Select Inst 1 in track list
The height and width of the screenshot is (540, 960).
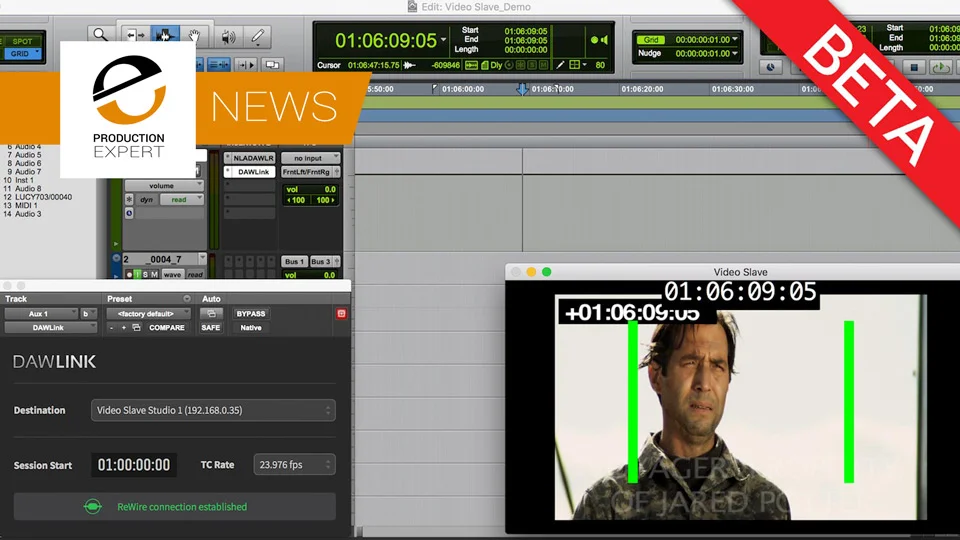25,181
